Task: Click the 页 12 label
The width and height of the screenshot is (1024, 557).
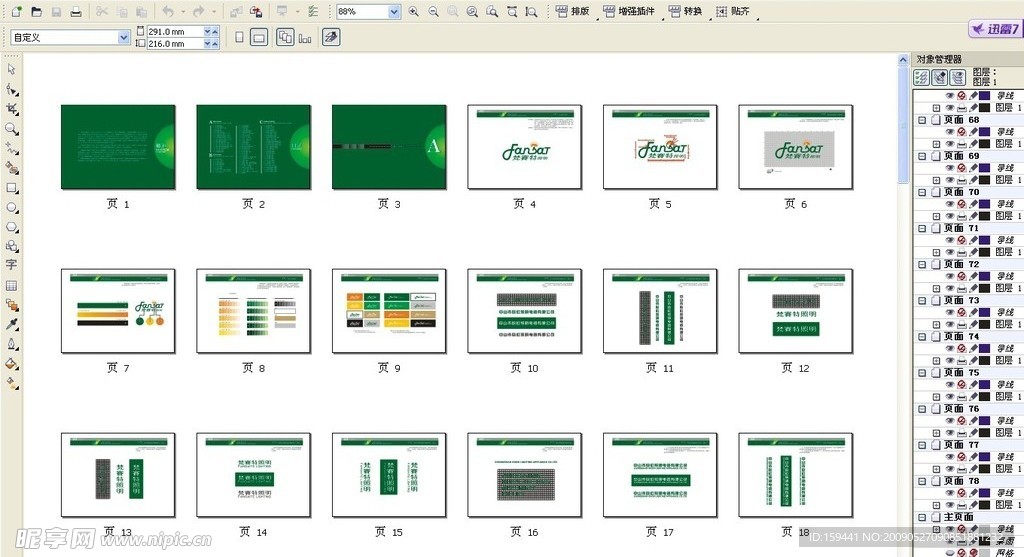Action: point(795,368)
